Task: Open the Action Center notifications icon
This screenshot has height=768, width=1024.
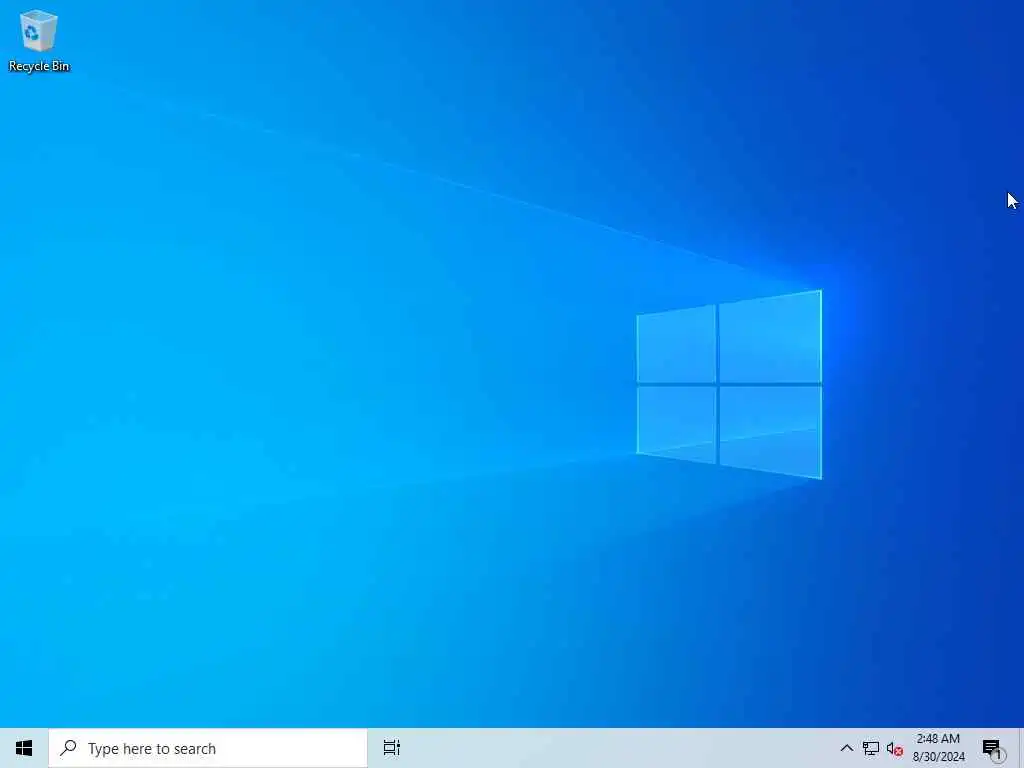Action: [992, 749]
